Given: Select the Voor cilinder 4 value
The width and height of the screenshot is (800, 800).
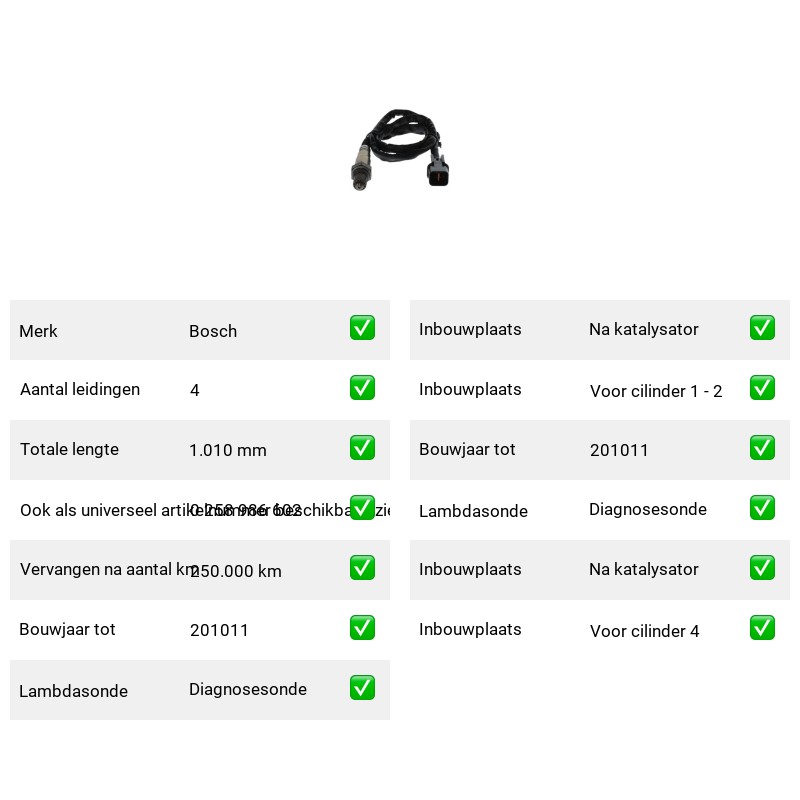Looking at the screenshot, I should tap(644, 631).
